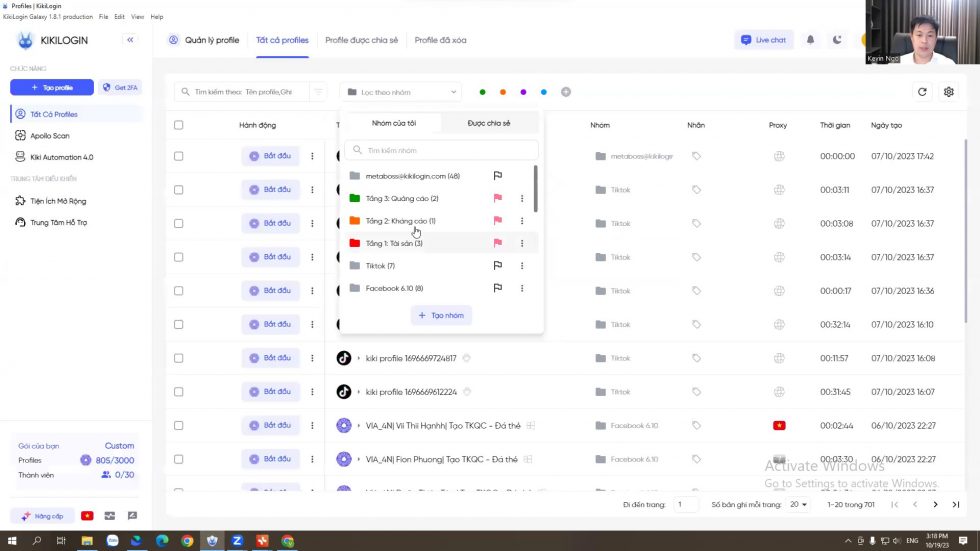The width and height of the screenshot is (980, 551).
Task: Click the Tạo nhóm button
Action: [x=441, y=315]
